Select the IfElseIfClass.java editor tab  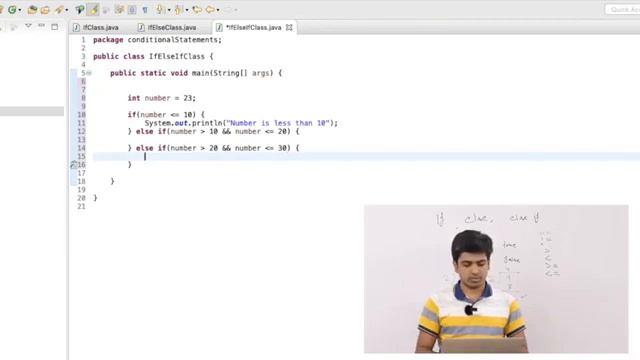pos(253,27)
